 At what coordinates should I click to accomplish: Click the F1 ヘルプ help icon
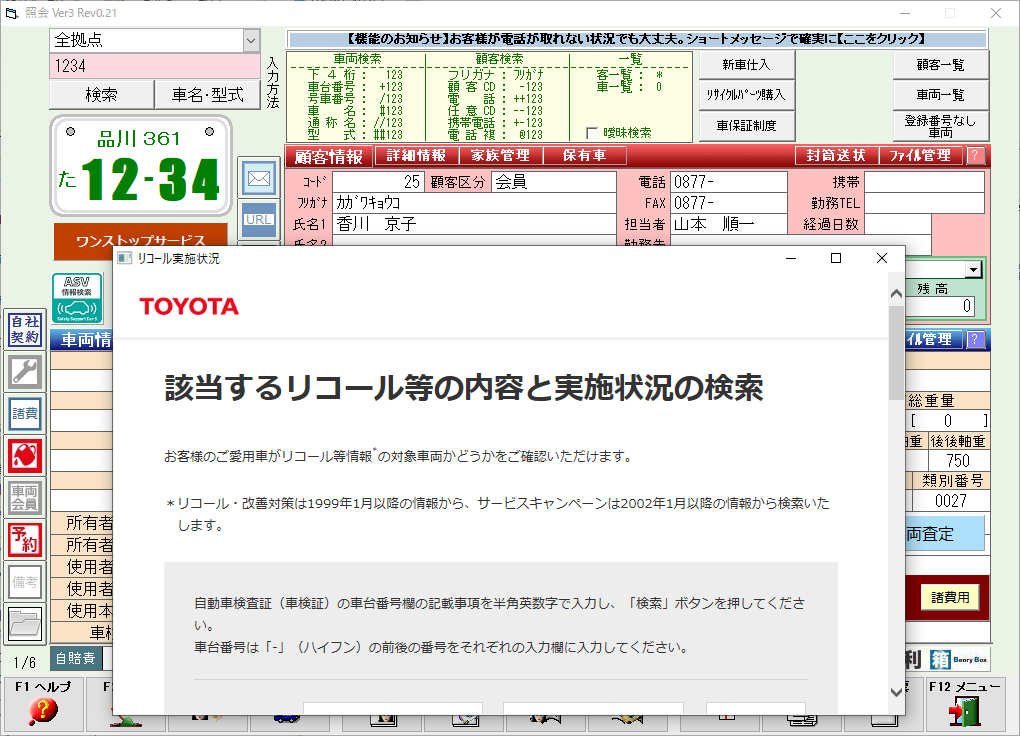pyautogui.click(x=43, y=704)
